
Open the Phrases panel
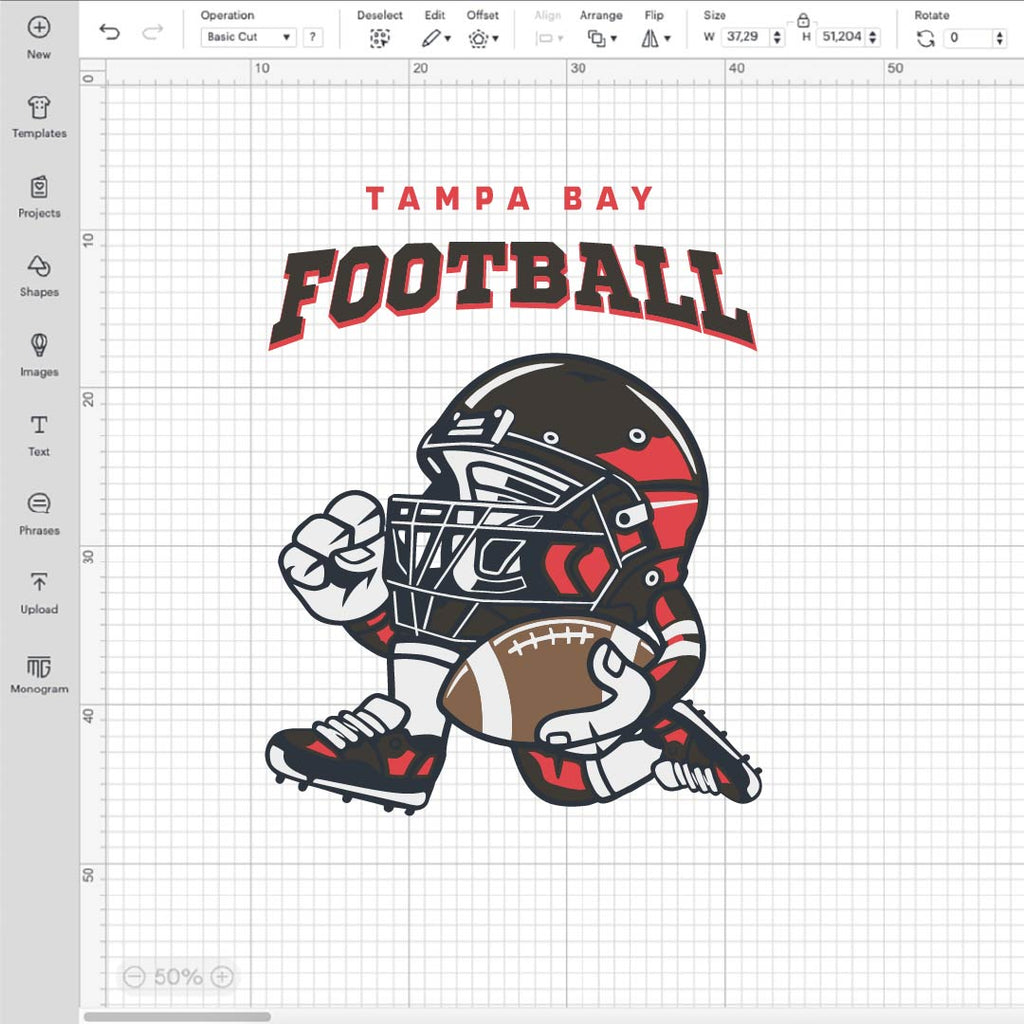tap(39, 504)
